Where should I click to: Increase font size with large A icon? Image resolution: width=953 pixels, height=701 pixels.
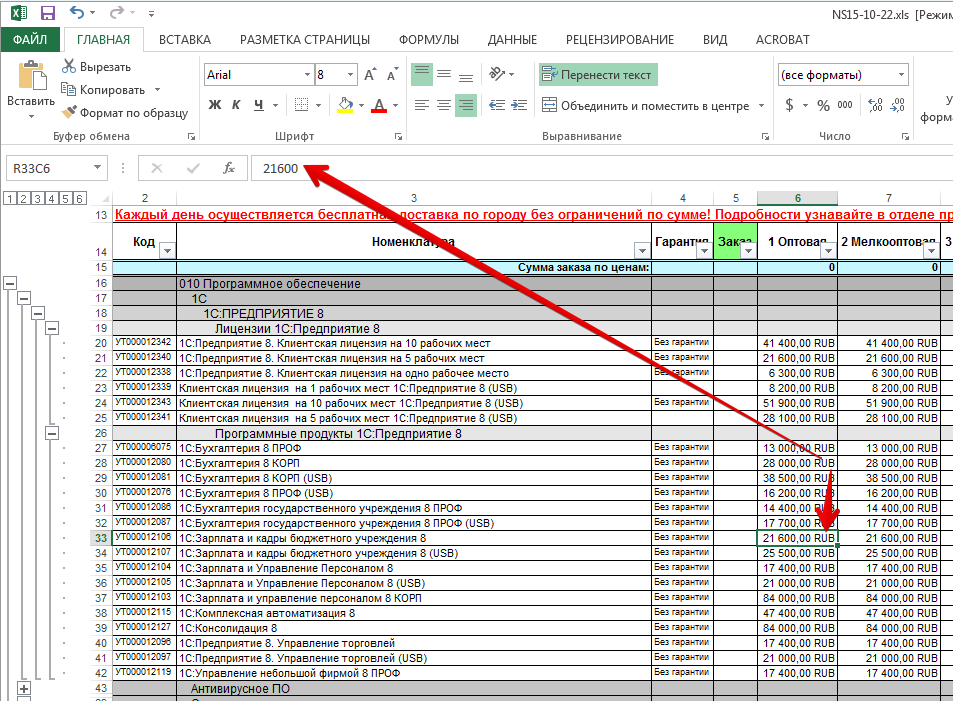click(x=370, y=75)
